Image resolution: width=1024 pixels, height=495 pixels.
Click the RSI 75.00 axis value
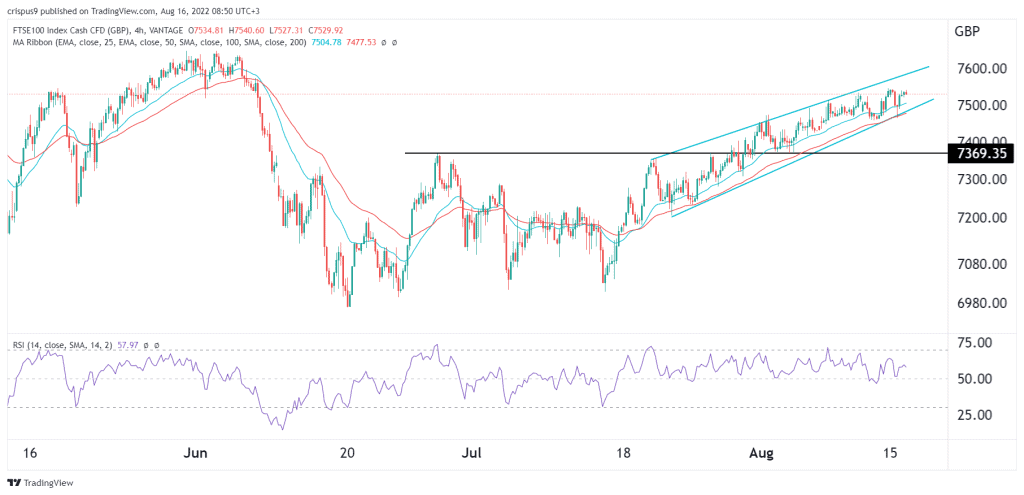coord(976,343)
